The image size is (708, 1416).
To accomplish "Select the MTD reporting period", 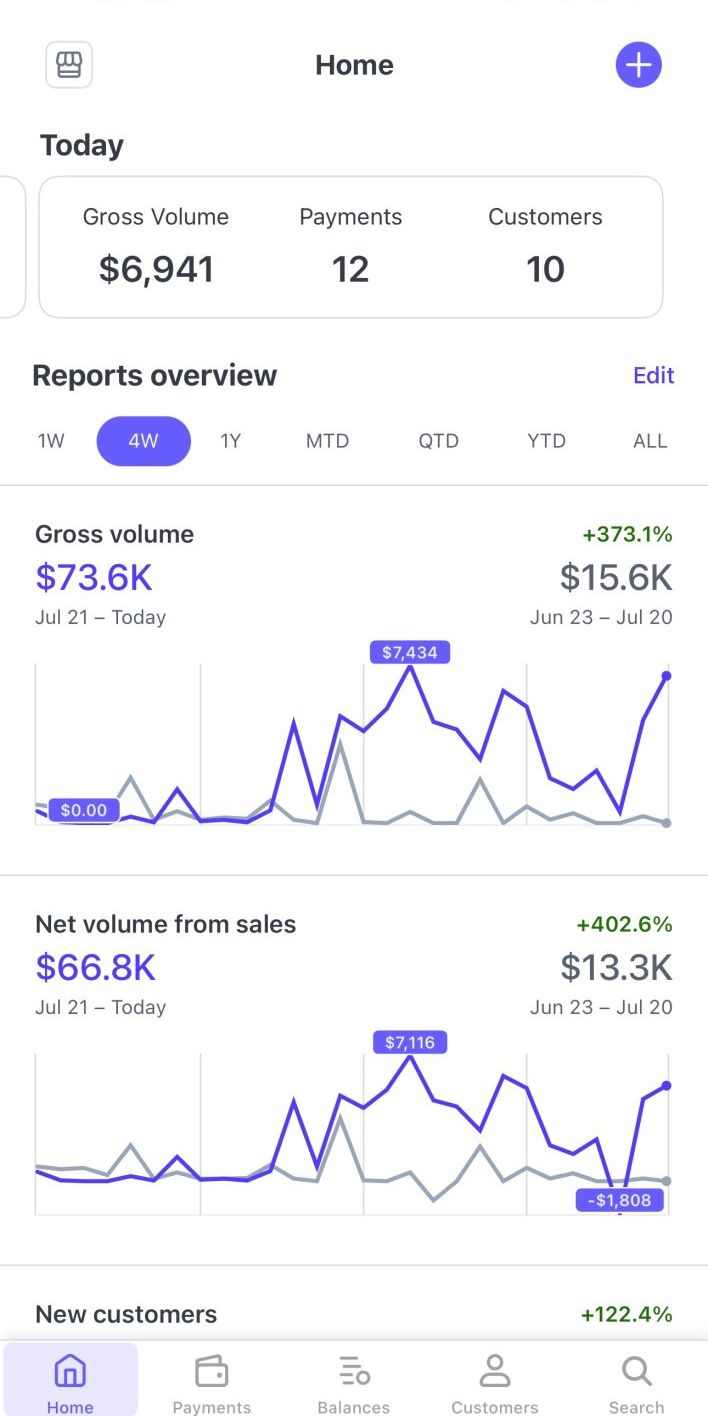I will pyautogui.click(x=327, y=440).
